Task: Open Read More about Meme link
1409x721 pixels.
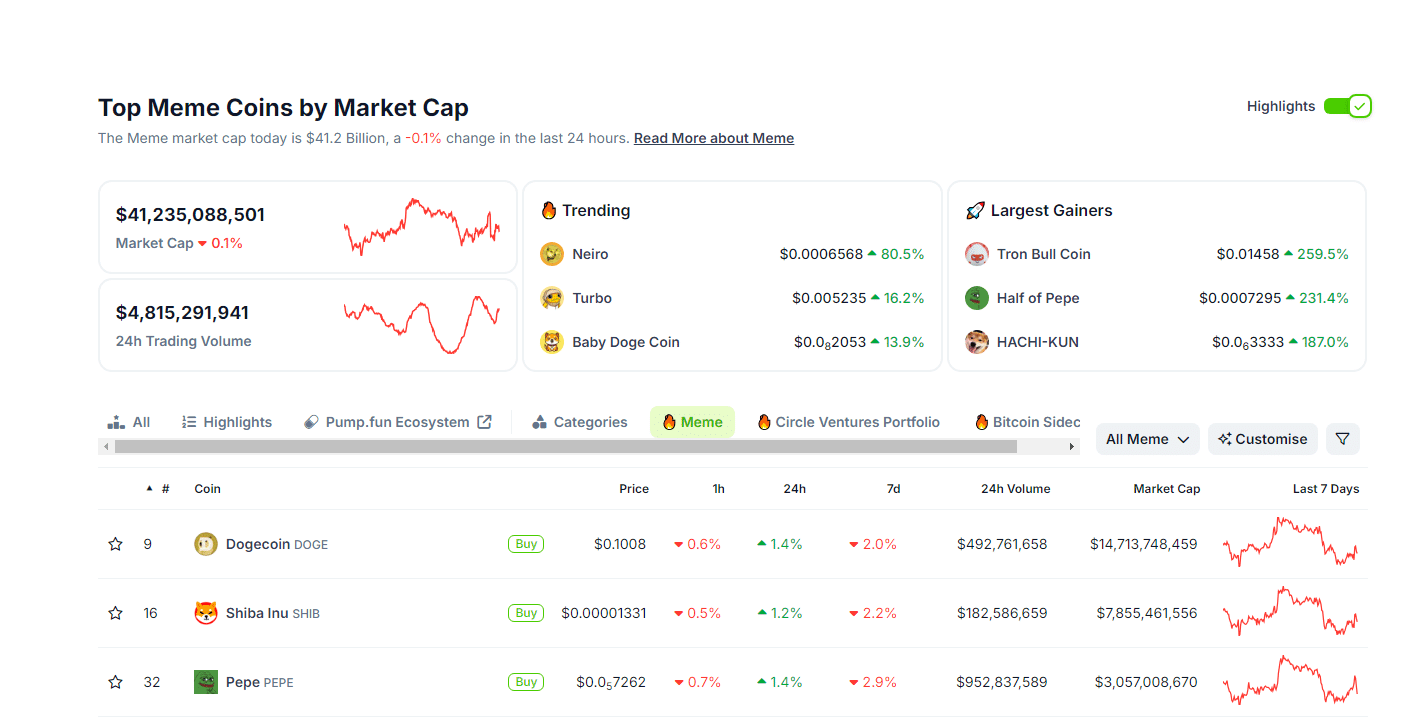Action: [x=713, y=138]
